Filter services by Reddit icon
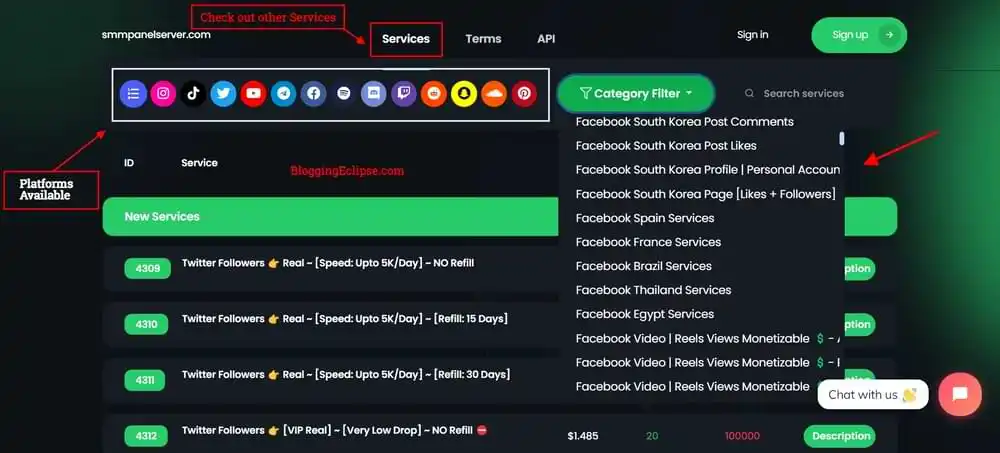This screenshot has height=453, width=1000. [x=434, y=94]
